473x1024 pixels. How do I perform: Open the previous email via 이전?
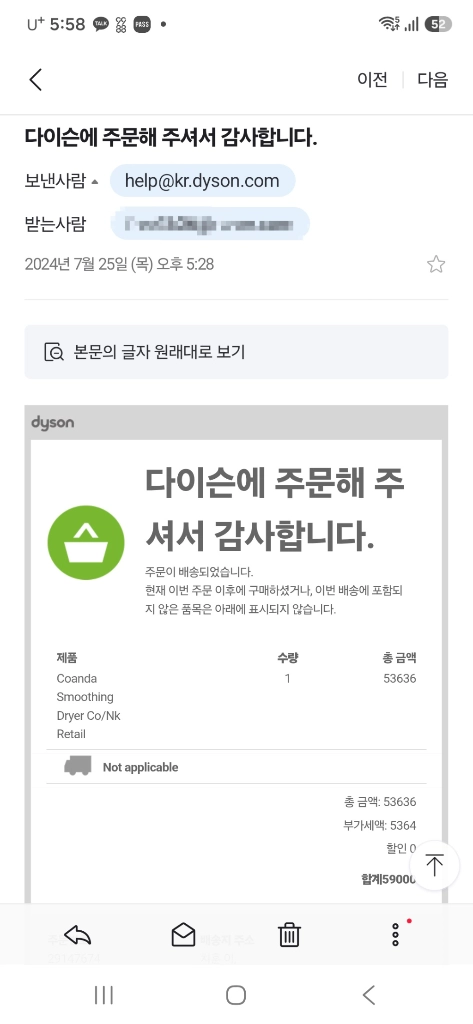(372, 80)
